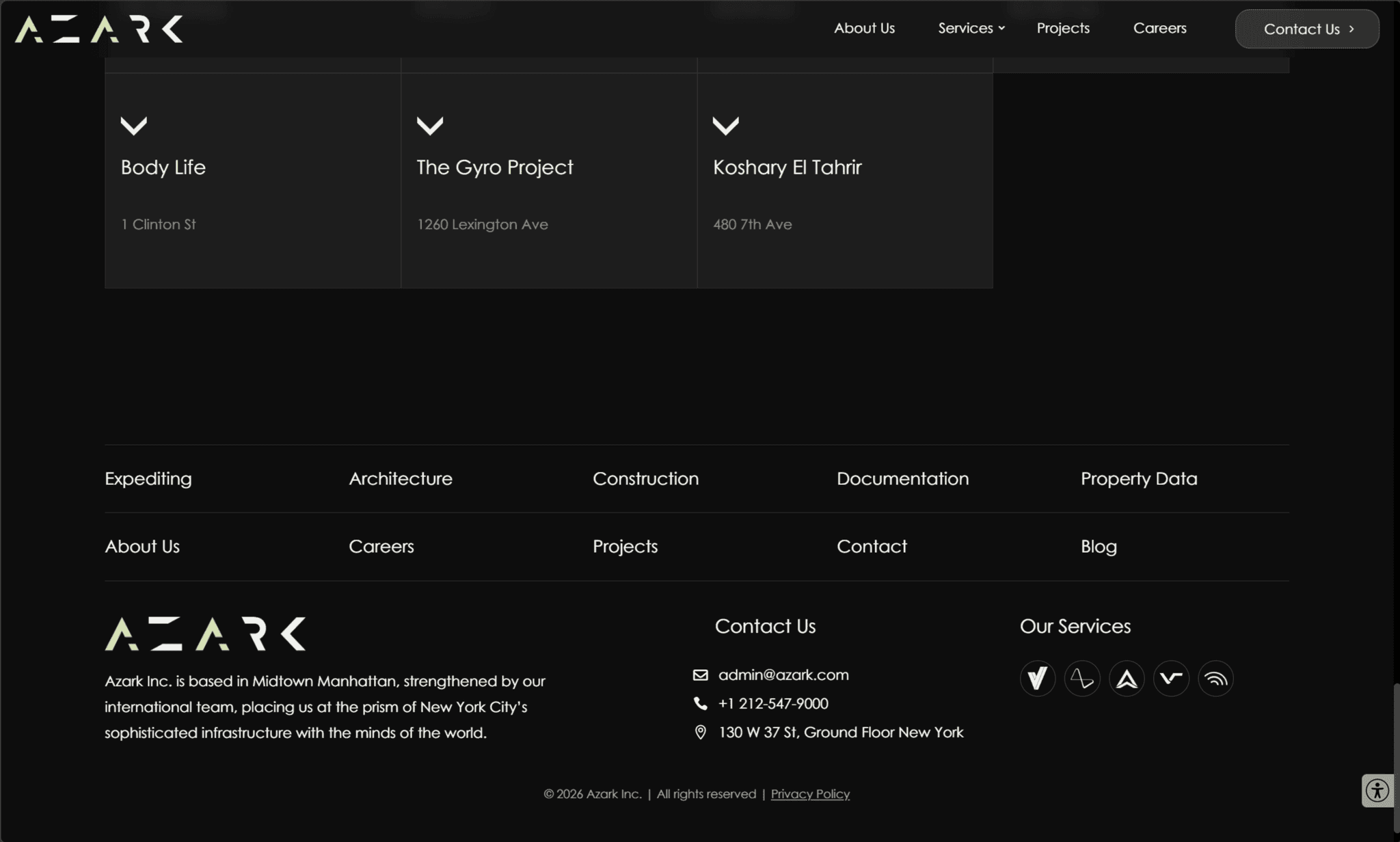
Task: Open the Expediting footer link
Action: pyautogui.click(x=148, y=479)
